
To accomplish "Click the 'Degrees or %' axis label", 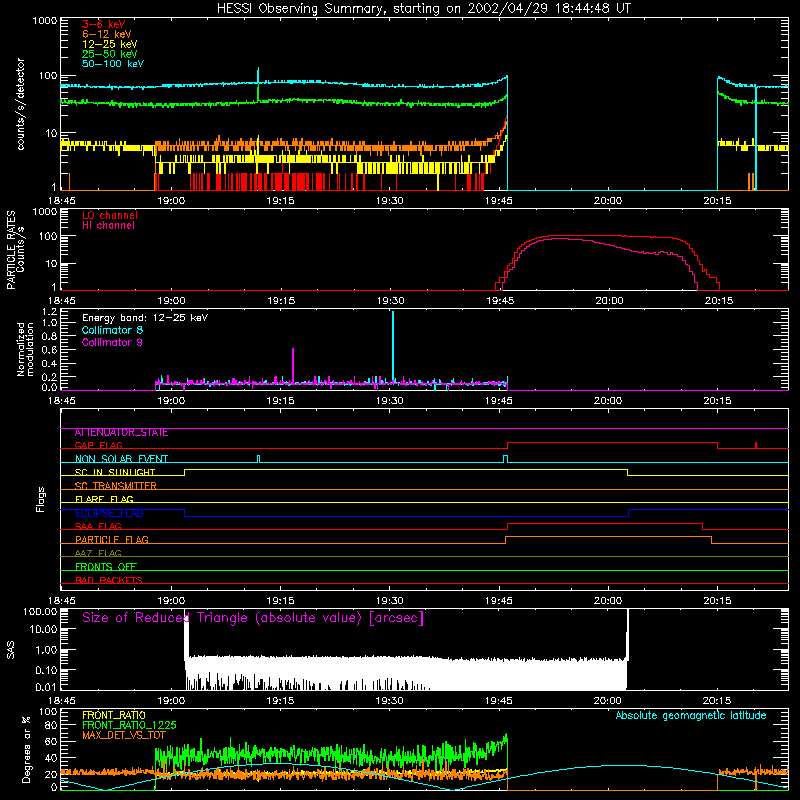I will pyautogui.click(x=26, y=749).
